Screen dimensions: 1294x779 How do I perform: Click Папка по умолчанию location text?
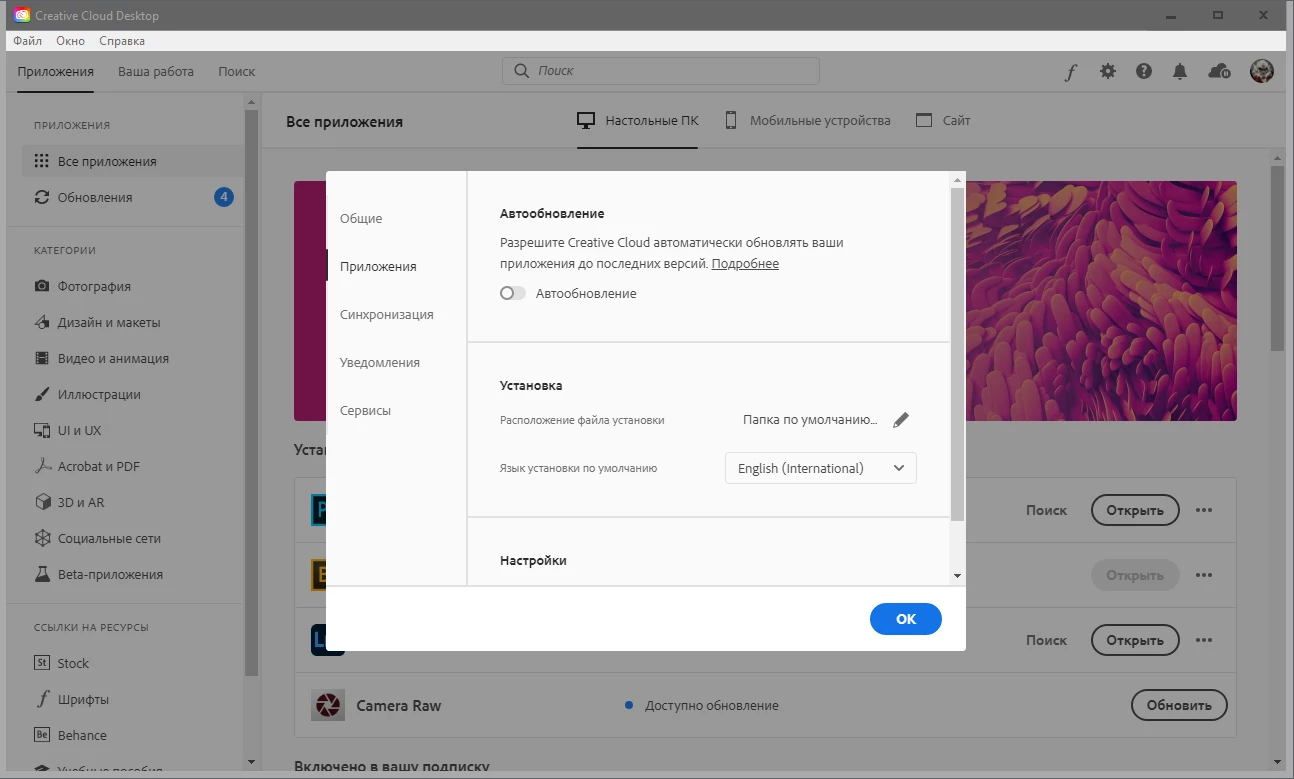[x=810, y=420]
